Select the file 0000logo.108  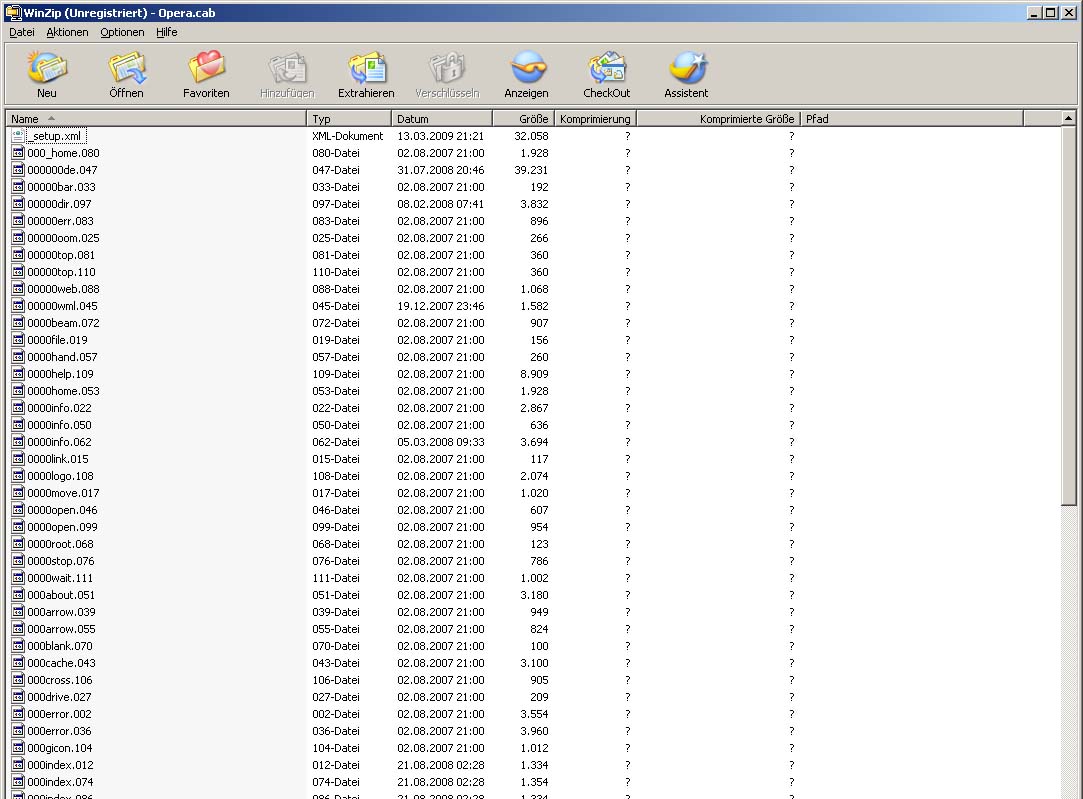60,476
